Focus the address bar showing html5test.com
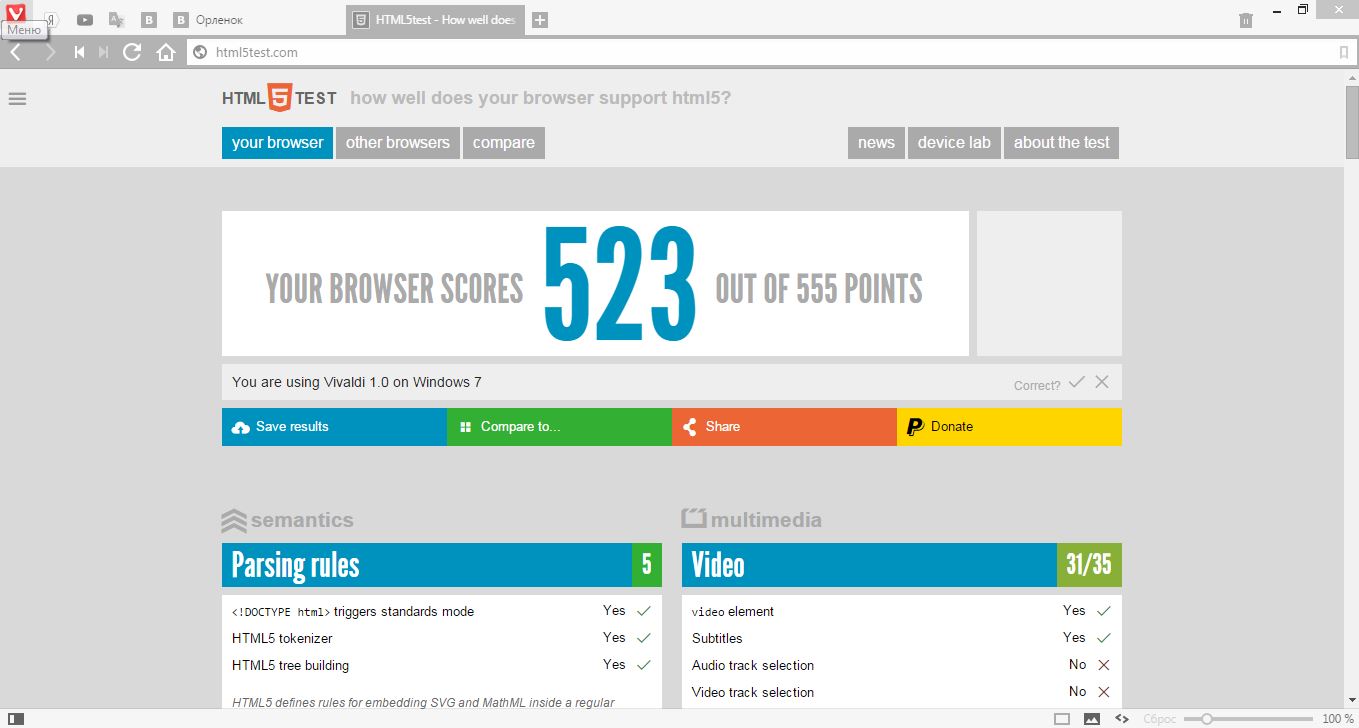1359x728 pixels. click(771, 52)
